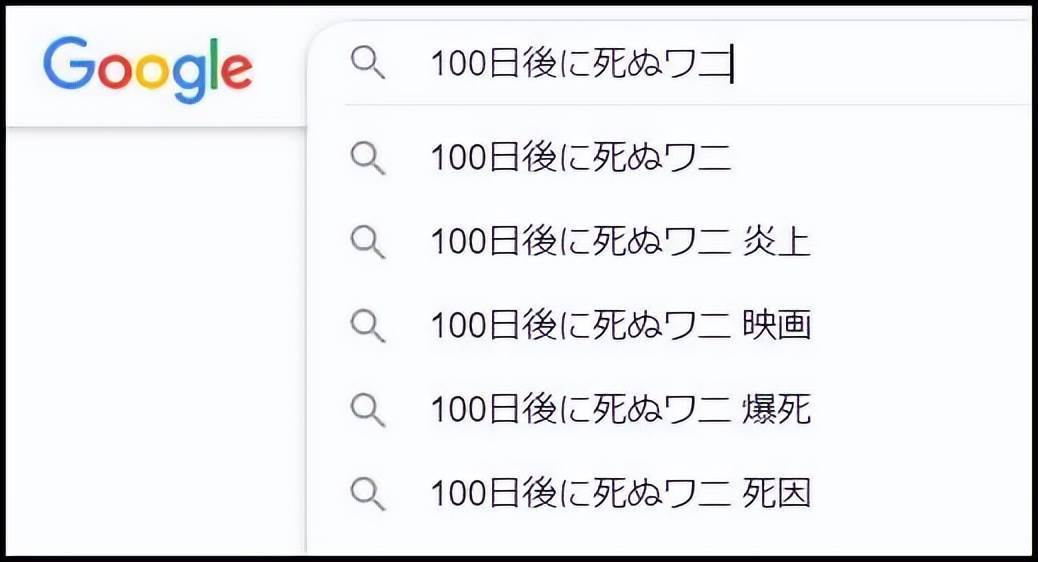1038x562 pixels.
Task: Click the word 炎上 in the suggestions list
Action: click(x=777, y=242)
